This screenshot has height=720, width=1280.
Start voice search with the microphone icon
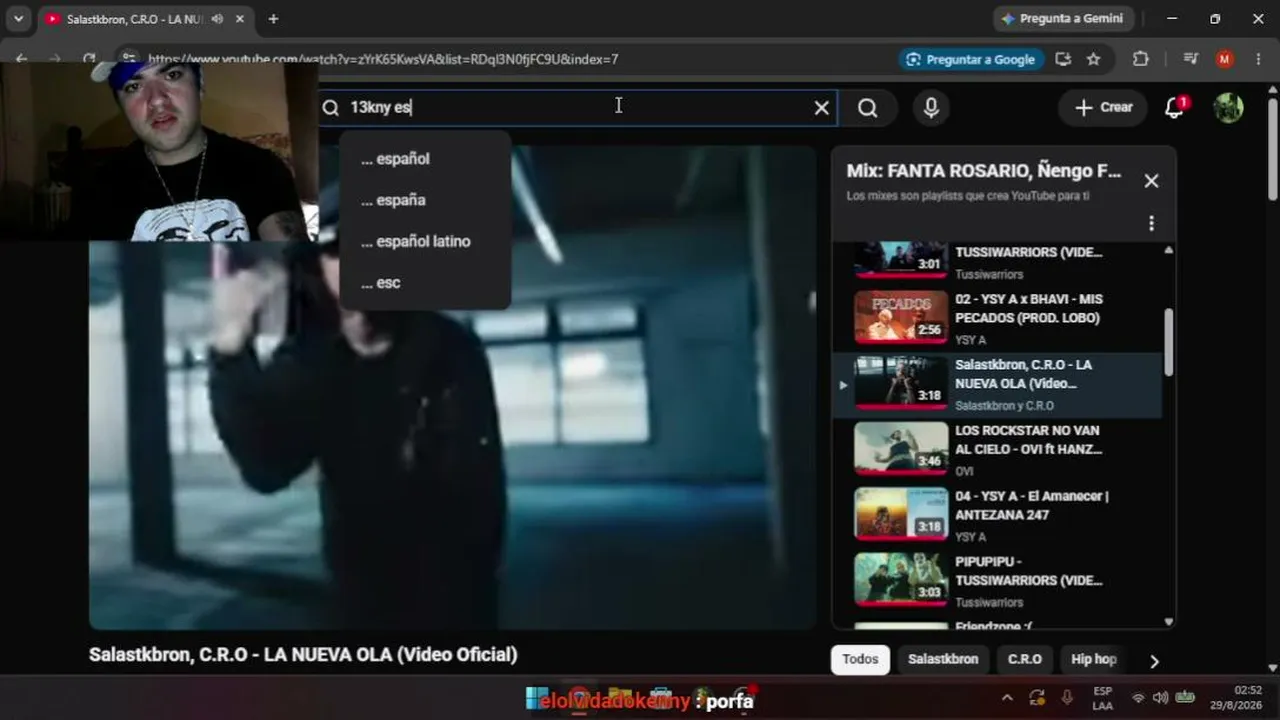[x=931, y=108]
